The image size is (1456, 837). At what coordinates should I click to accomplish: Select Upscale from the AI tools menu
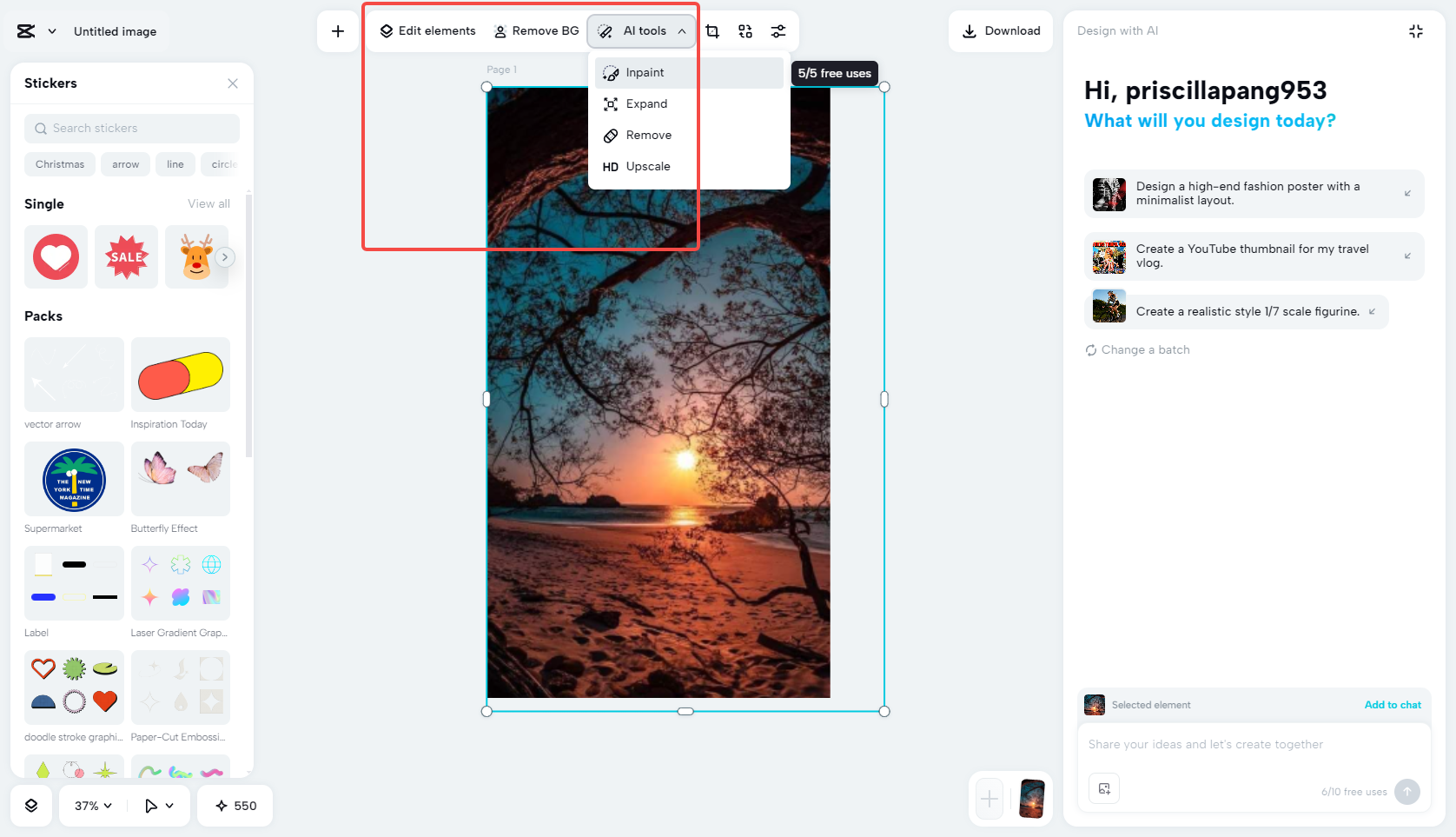tap(647, 166)
